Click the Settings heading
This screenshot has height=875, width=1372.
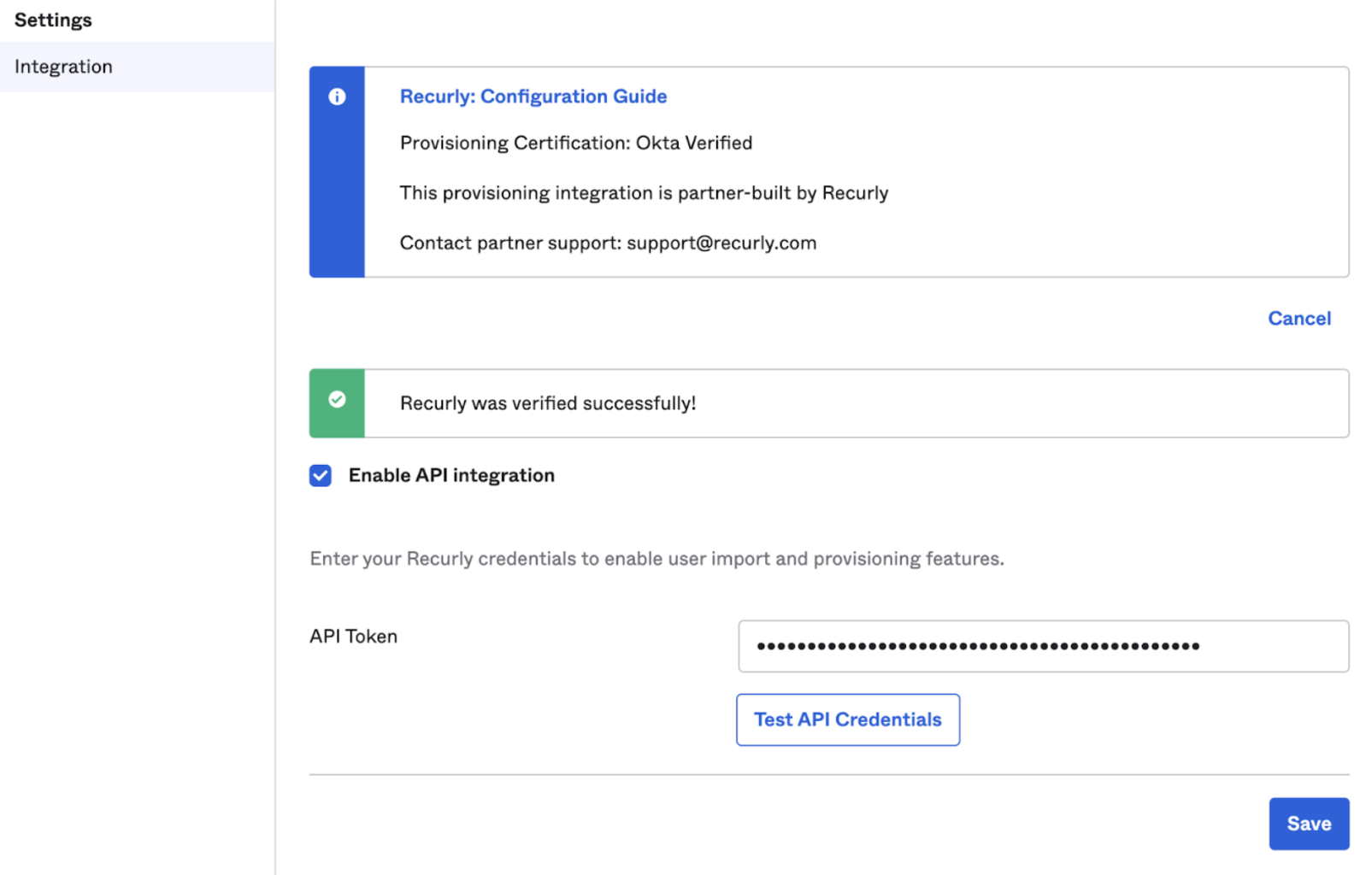pyautogui.click(x=53, y=21)
